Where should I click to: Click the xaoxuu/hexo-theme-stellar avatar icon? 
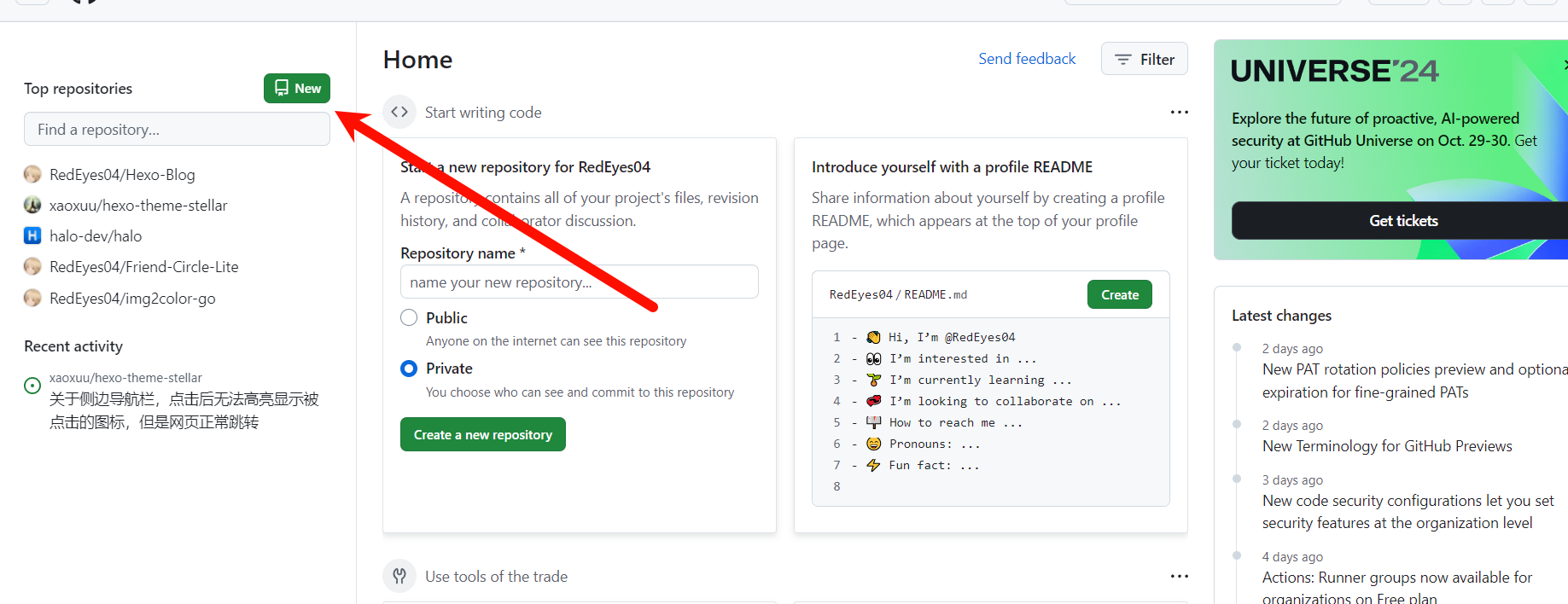32,206
